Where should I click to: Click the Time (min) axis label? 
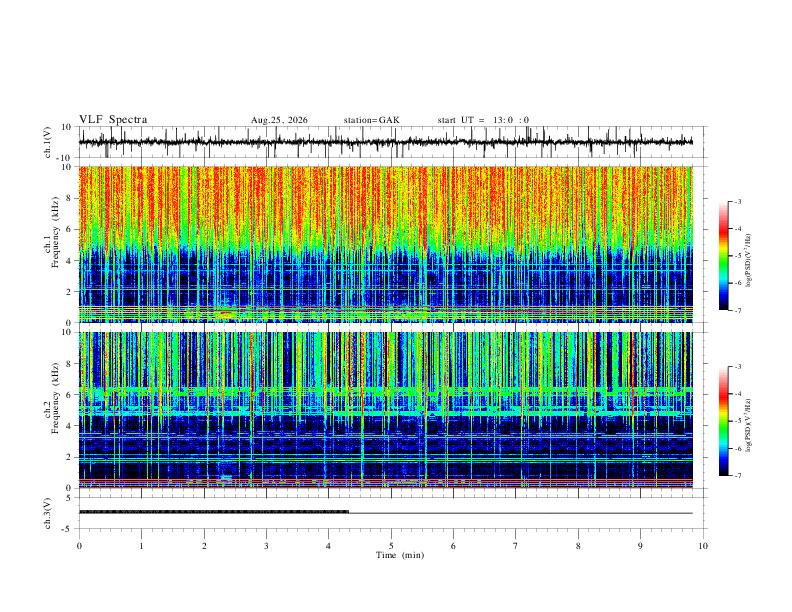coord(400,555)
